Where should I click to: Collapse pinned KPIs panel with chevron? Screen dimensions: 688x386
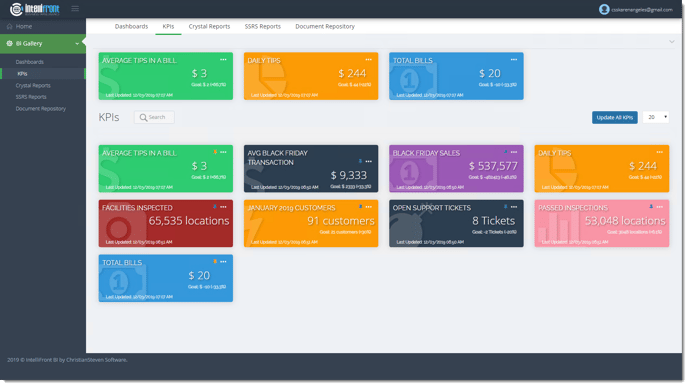[672, 42]
